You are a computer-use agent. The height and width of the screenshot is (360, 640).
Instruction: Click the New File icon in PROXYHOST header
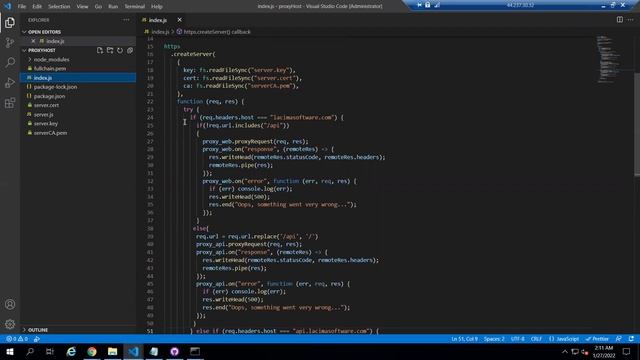100,50
